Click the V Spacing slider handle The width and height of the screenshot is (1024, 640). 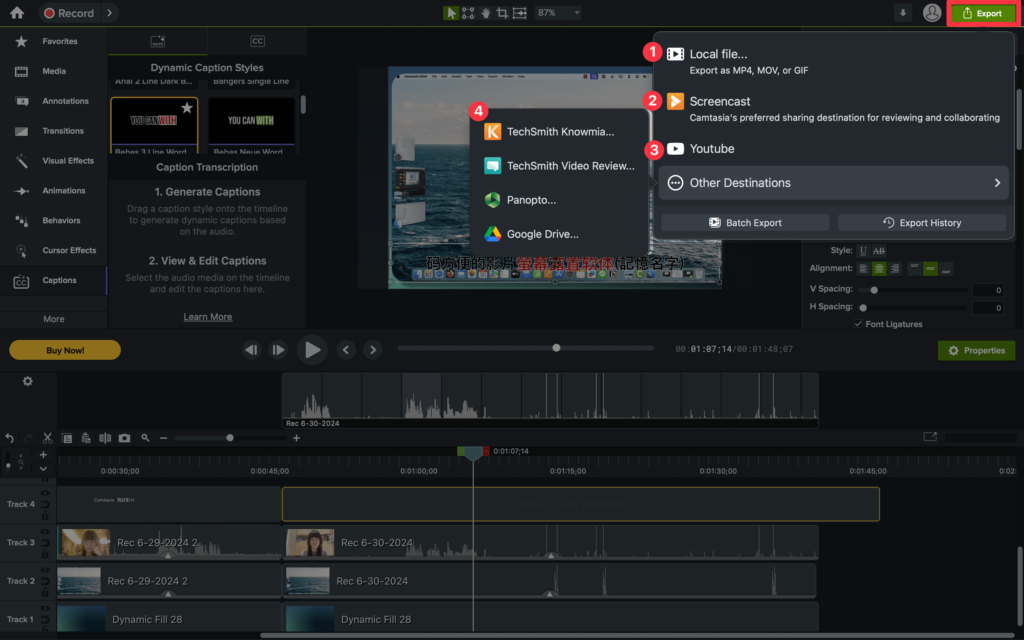(x=874, y=290)
